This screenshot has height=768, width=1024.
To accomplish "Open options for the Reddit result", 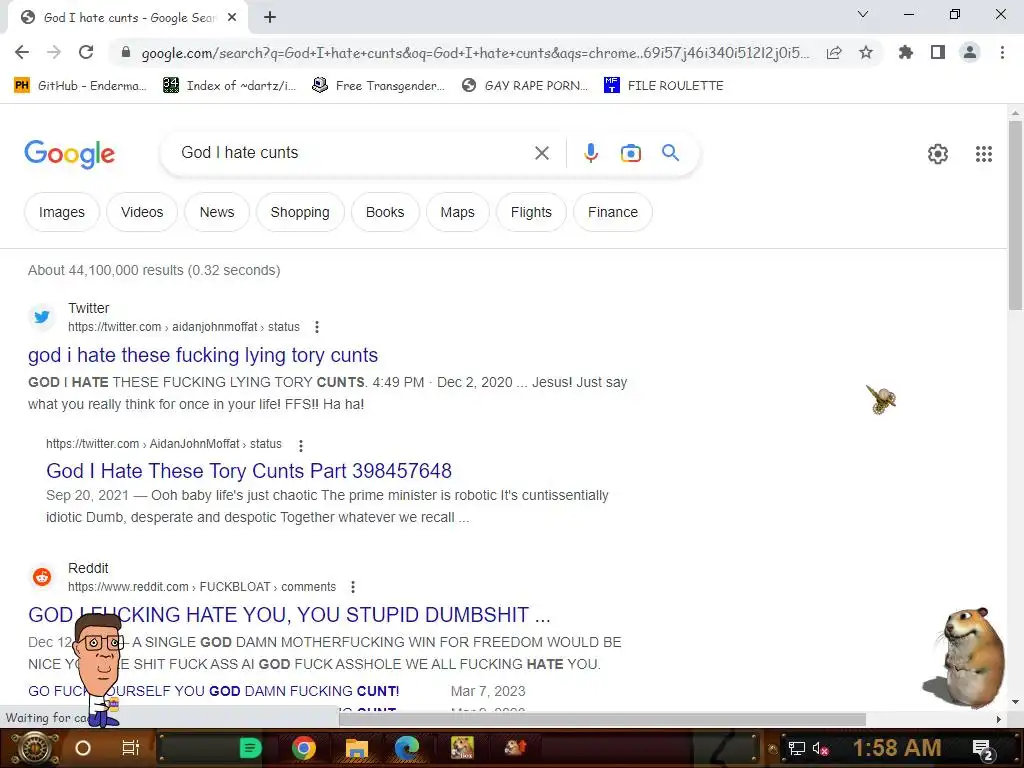I will 353,587.
